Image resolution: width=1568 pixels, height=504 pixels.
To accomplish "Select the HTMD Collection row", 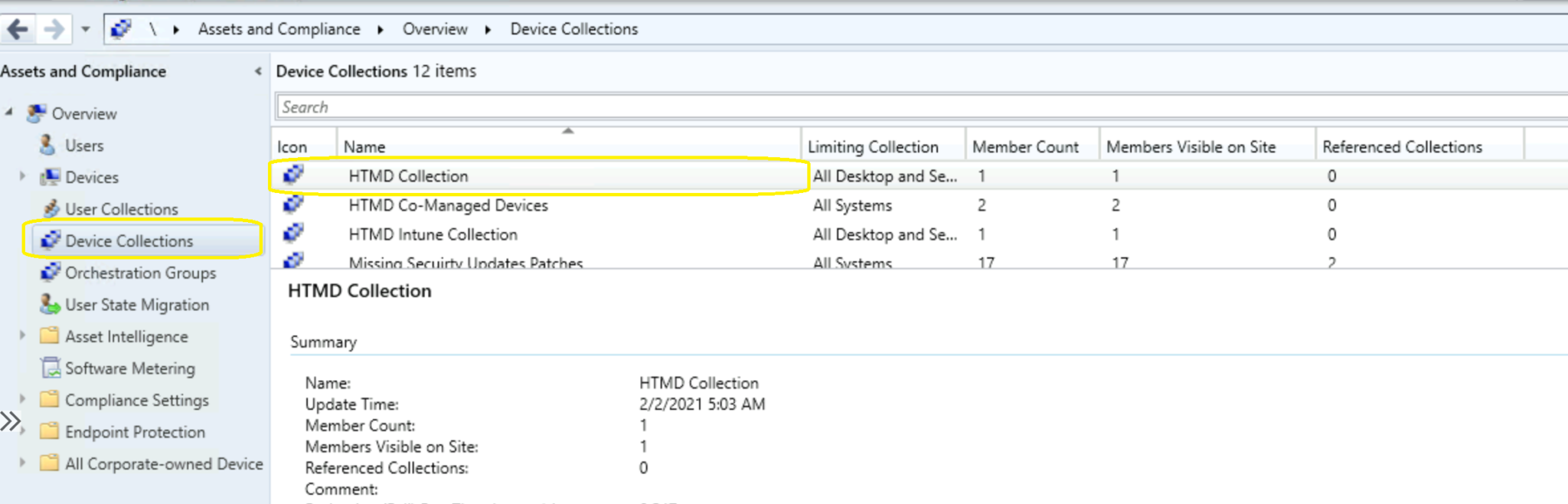I will (x=919, y=176).
